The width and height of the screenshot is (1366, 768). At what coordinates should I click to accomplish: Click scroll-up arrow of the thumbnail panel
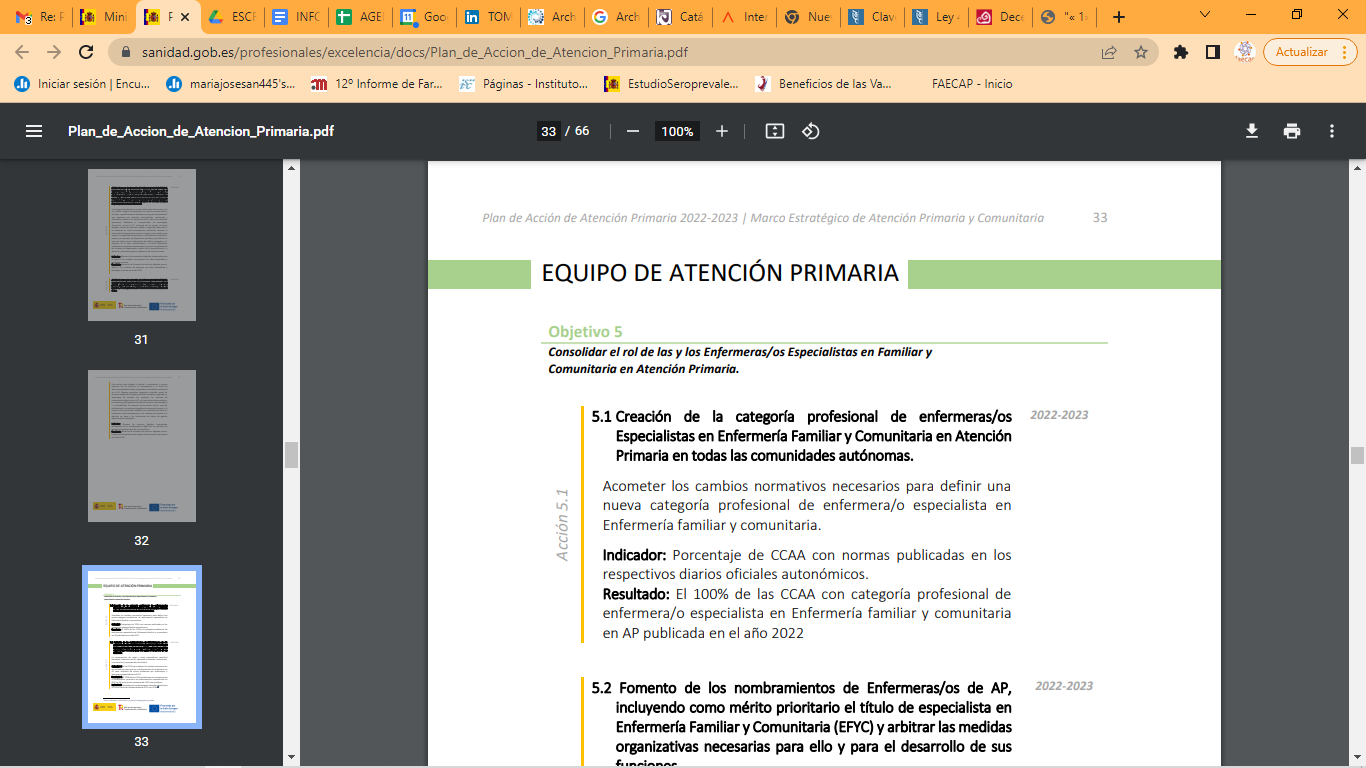click(291, 168)
